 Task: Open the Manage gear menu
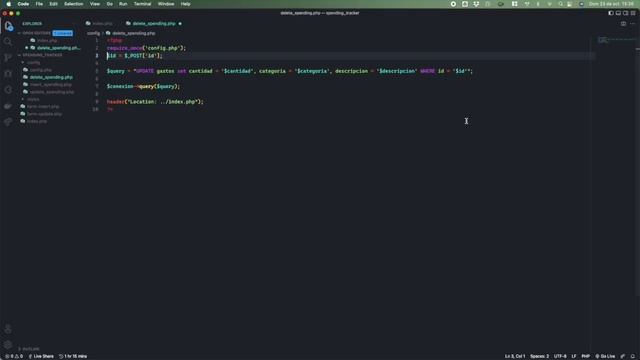8,344
